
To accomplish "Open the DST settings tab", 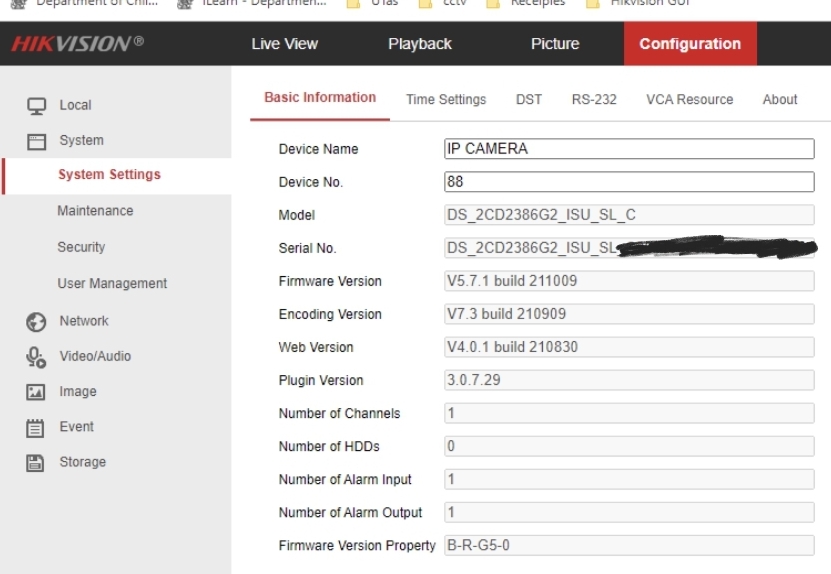I will [529, 100].
